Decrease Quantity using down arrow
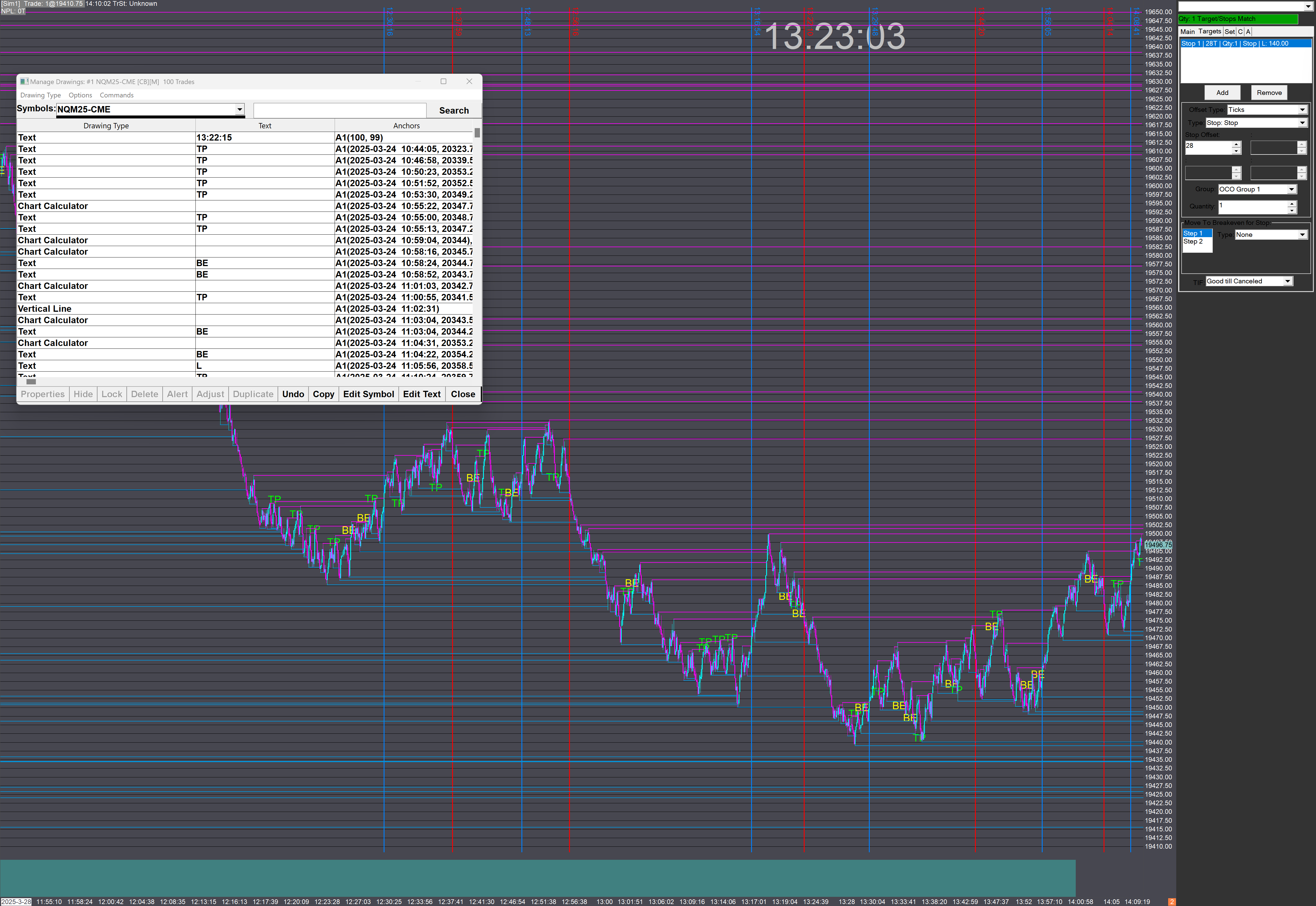This screenshot has width=1316, height=906. pyautogui.click(x=1292, y=210)
